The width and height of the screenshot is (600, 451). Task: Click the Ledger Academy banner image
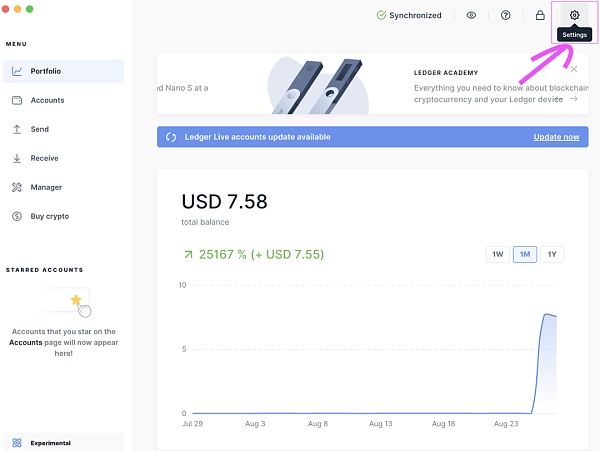317,84
